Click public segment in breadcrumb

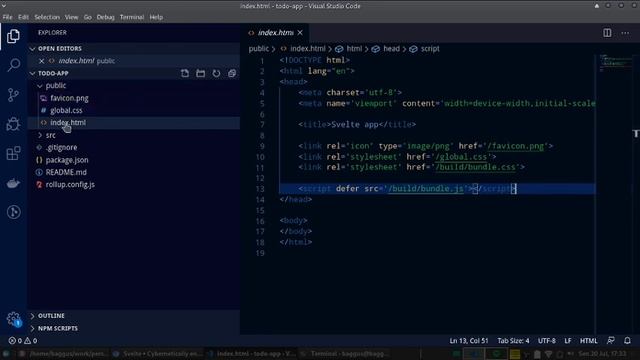pos(259,49)
